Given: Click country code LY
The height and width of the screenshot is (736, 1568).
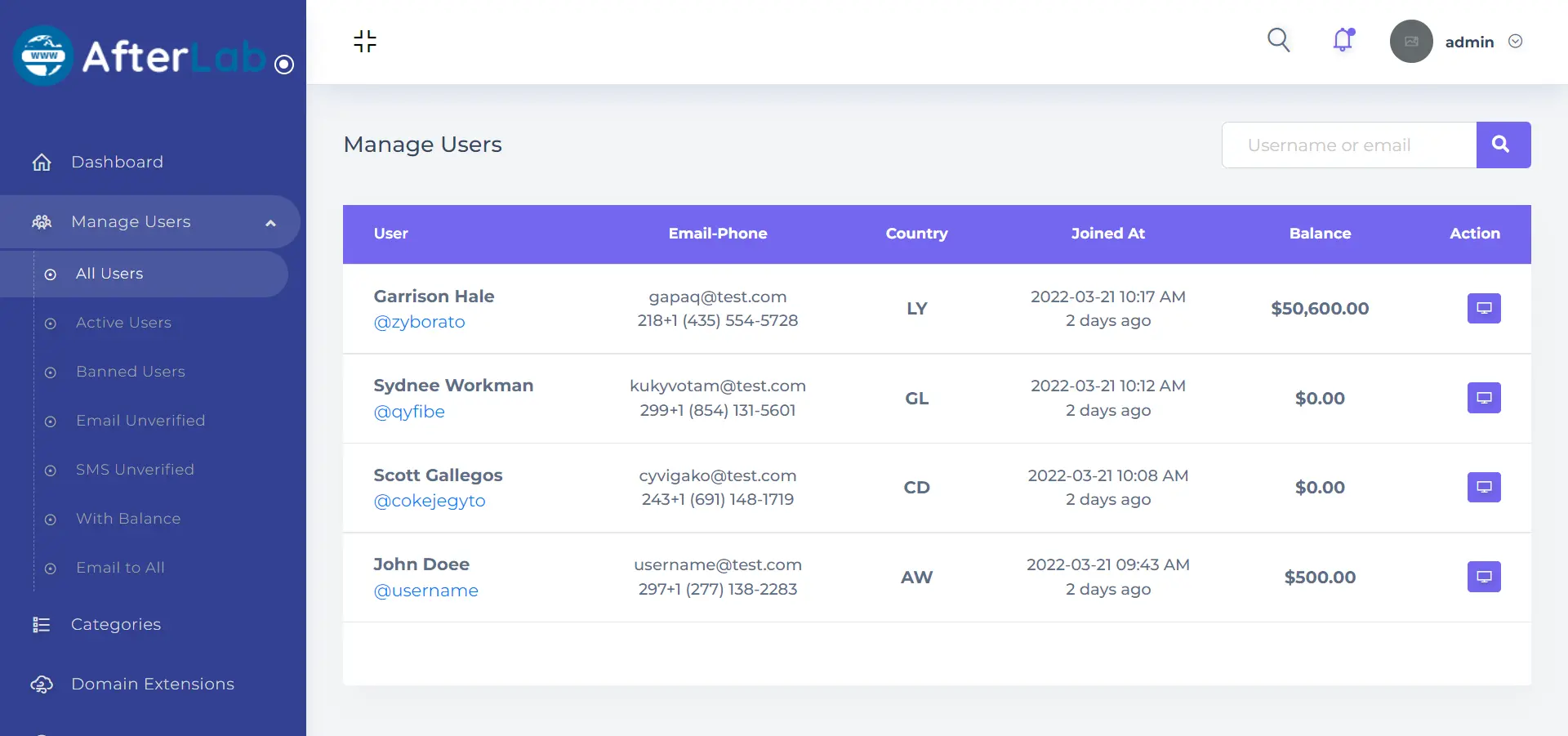Looking at the screenshot, I should coord(916,309).
